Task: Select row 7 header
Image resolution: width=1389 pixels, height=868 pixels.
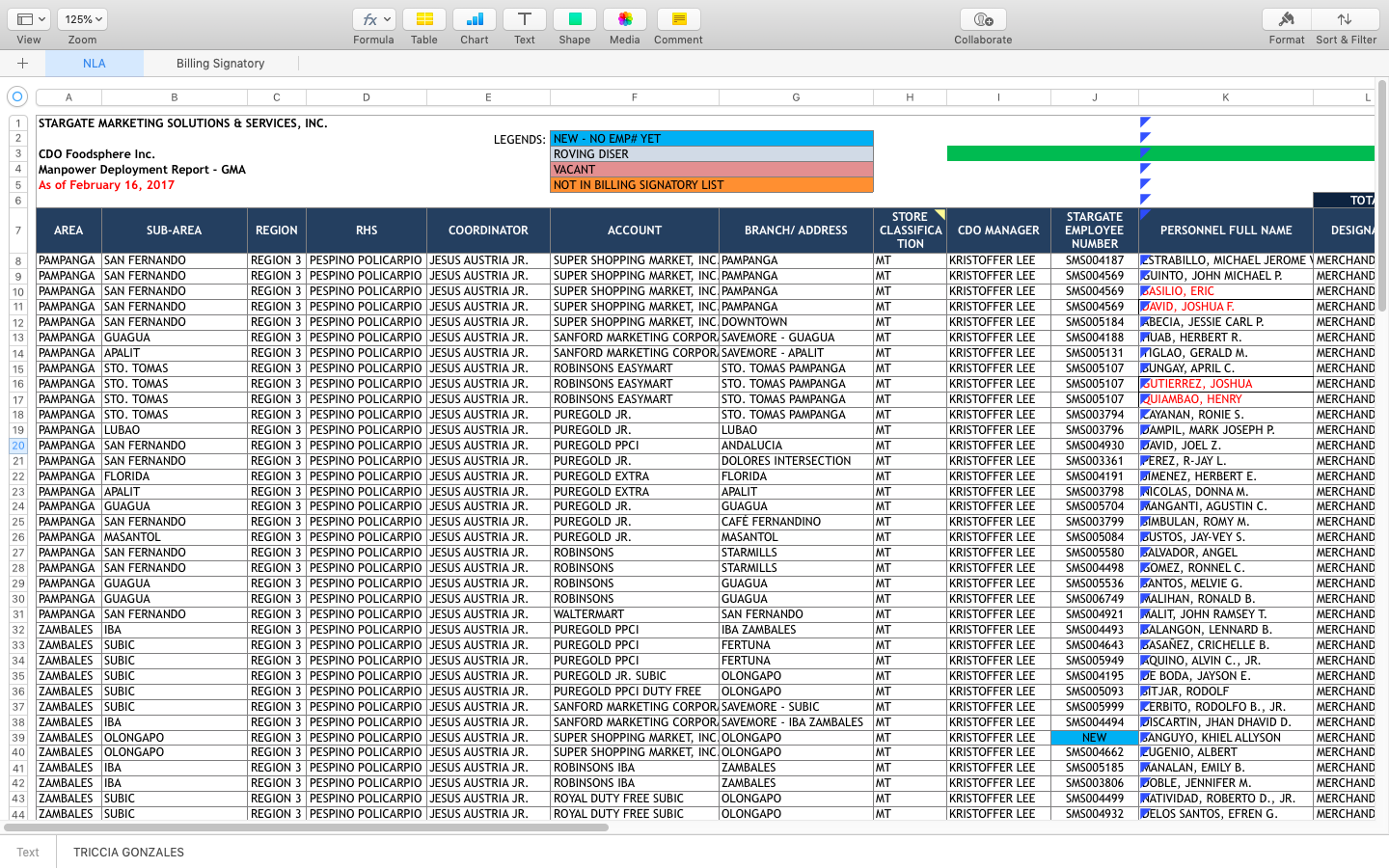Action: pyautogui.click(x=18, y=231)
